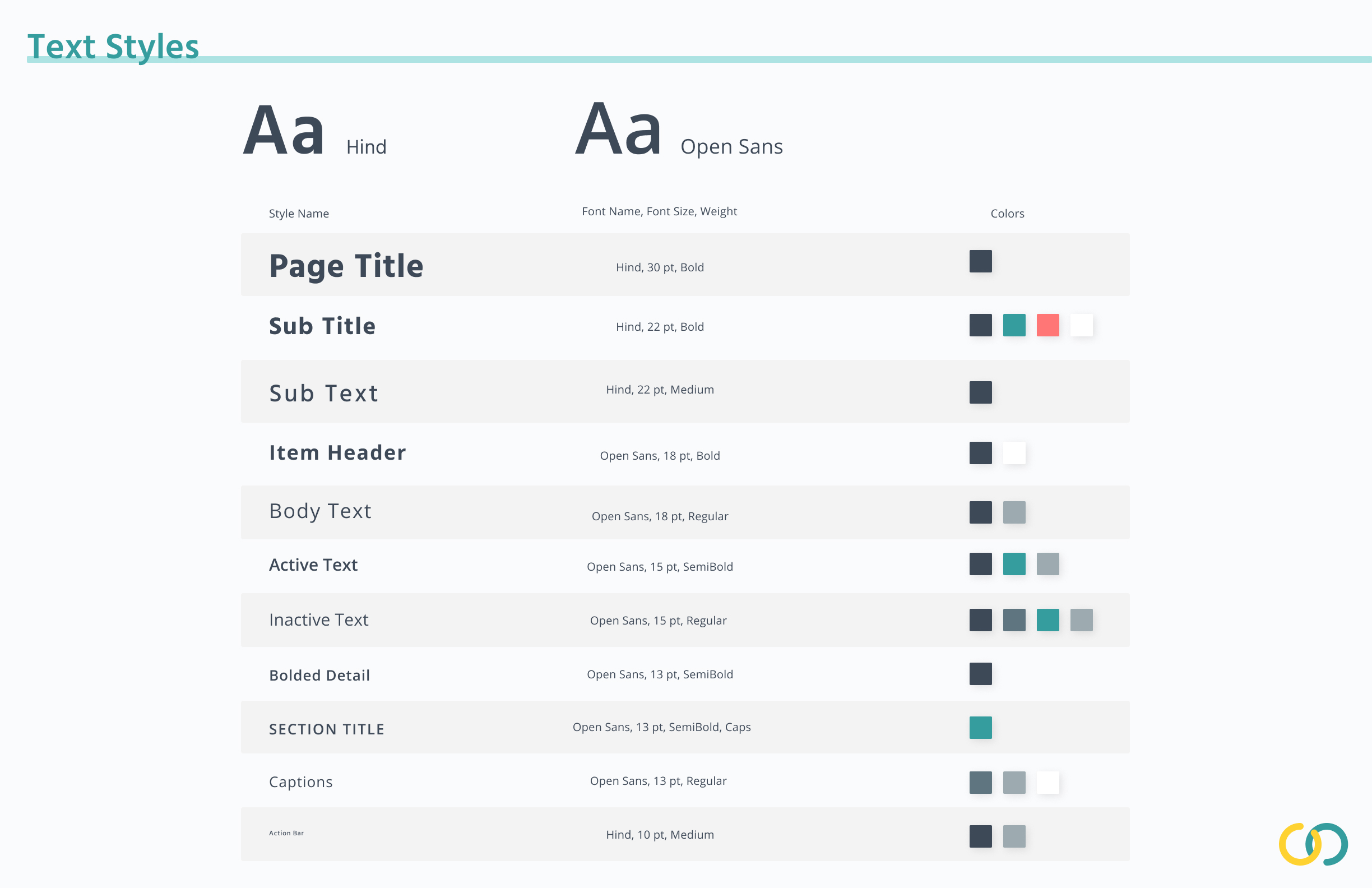Select the coral swatch in Sub Title row
Screen dimensions: 1372x888
point(1048,325)
